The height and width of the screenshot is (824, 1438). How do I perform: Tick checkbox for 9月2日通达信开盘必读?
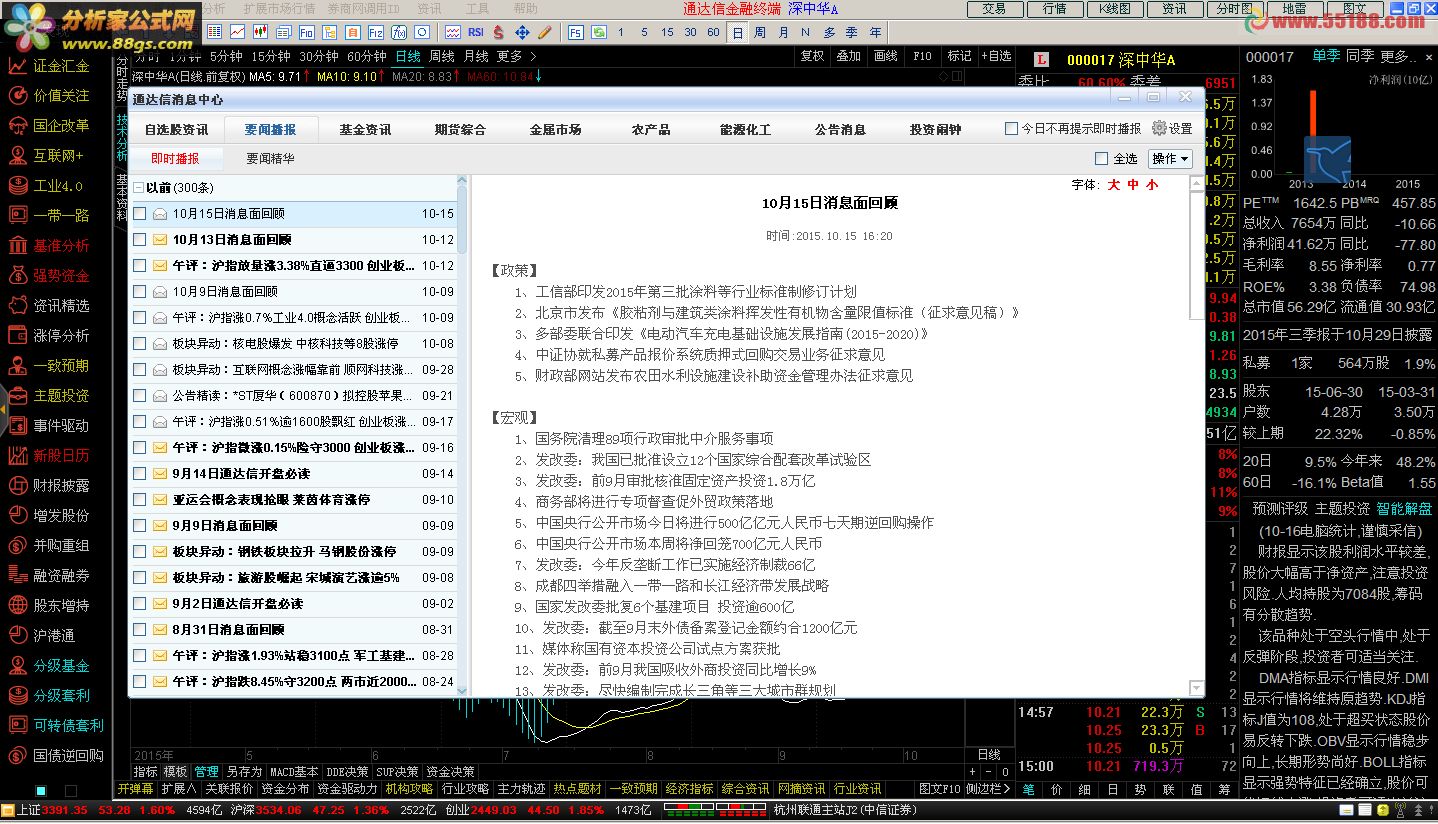[139, 604]
